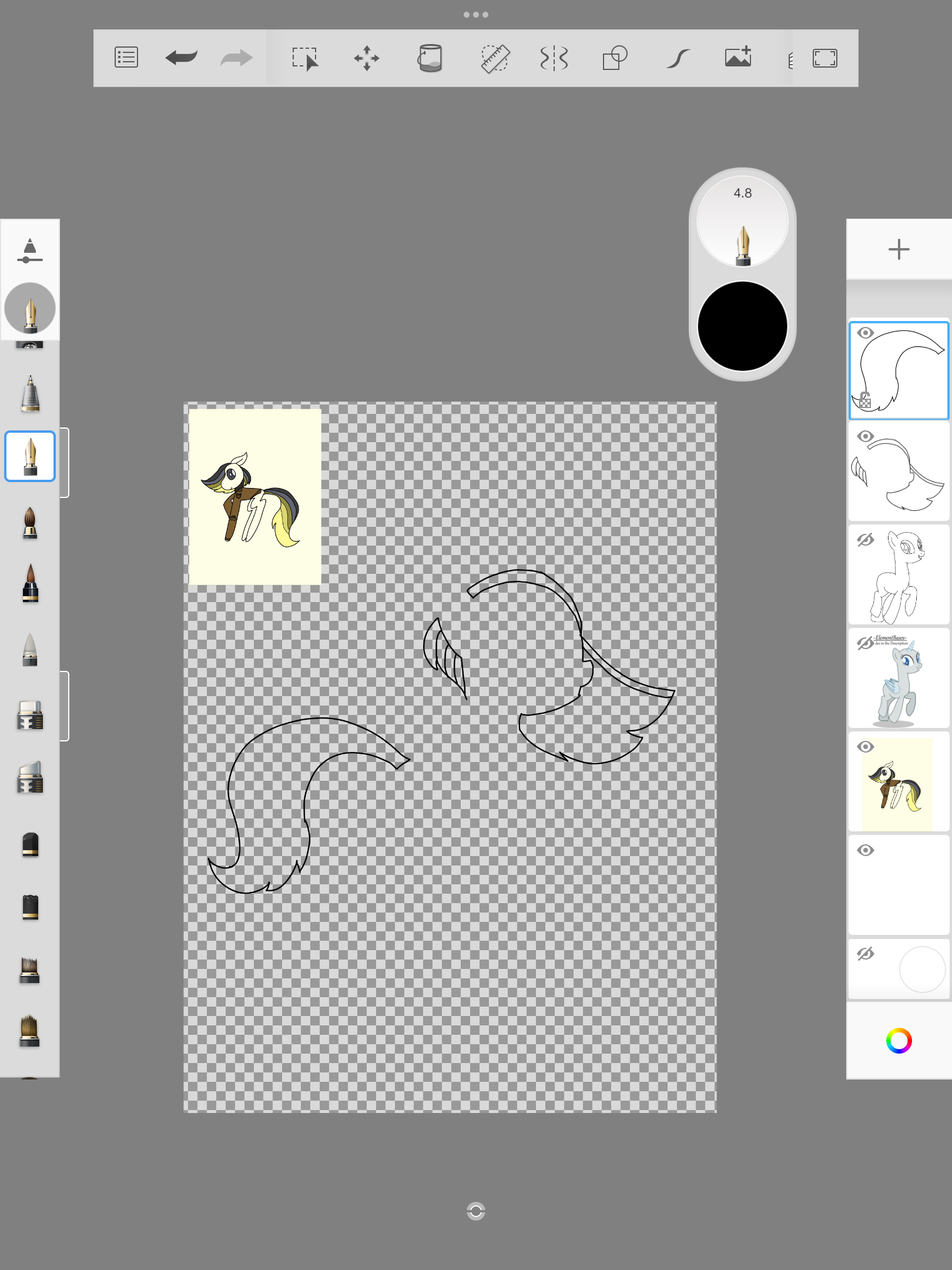Tap the brush size puck showing 4.8
Viewport: 952px width, 1270px height.
click(742, 222)
